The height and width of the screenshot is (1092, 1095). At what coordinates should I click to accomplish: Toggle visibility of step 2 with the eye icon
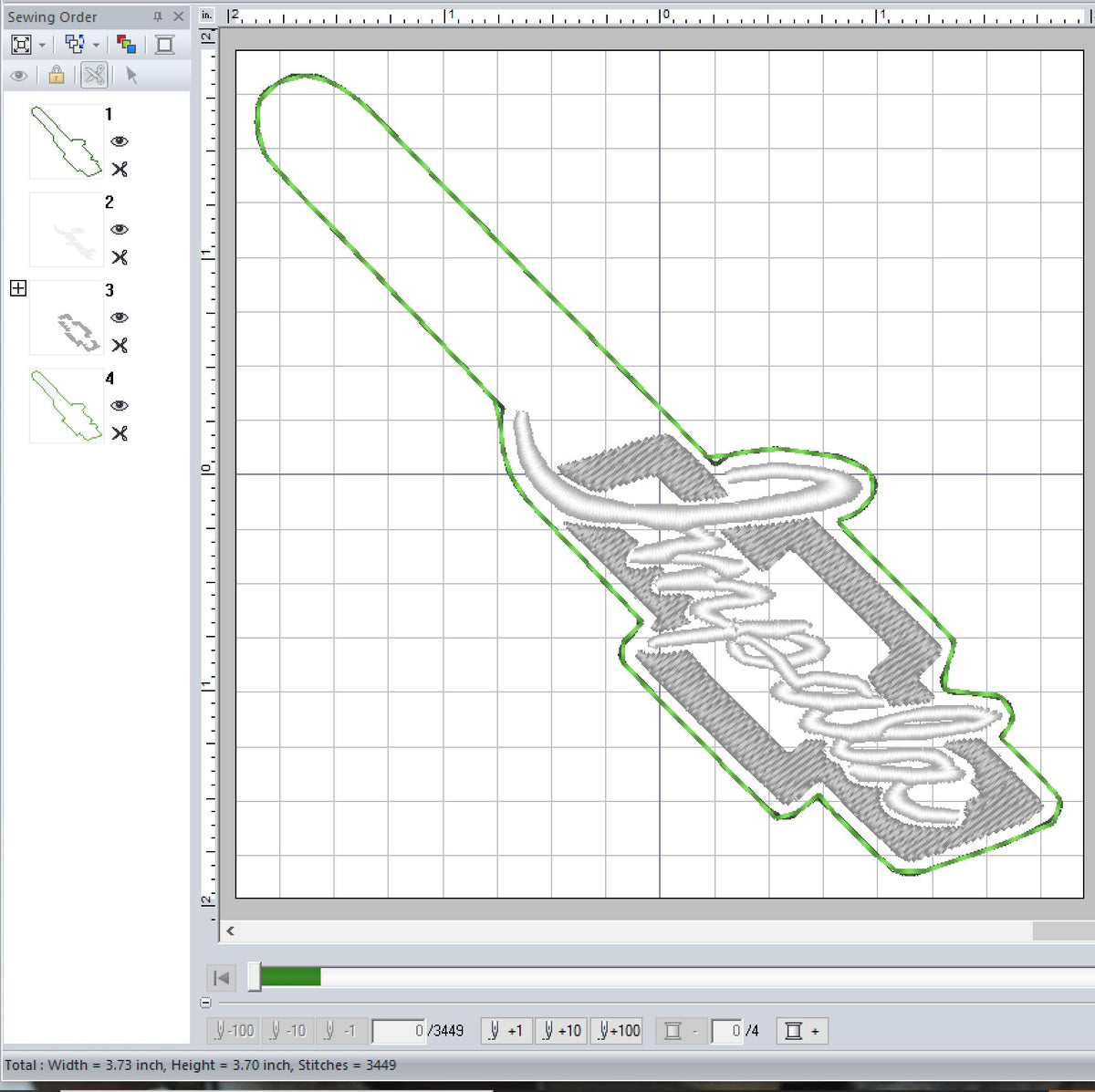[121, 230]
